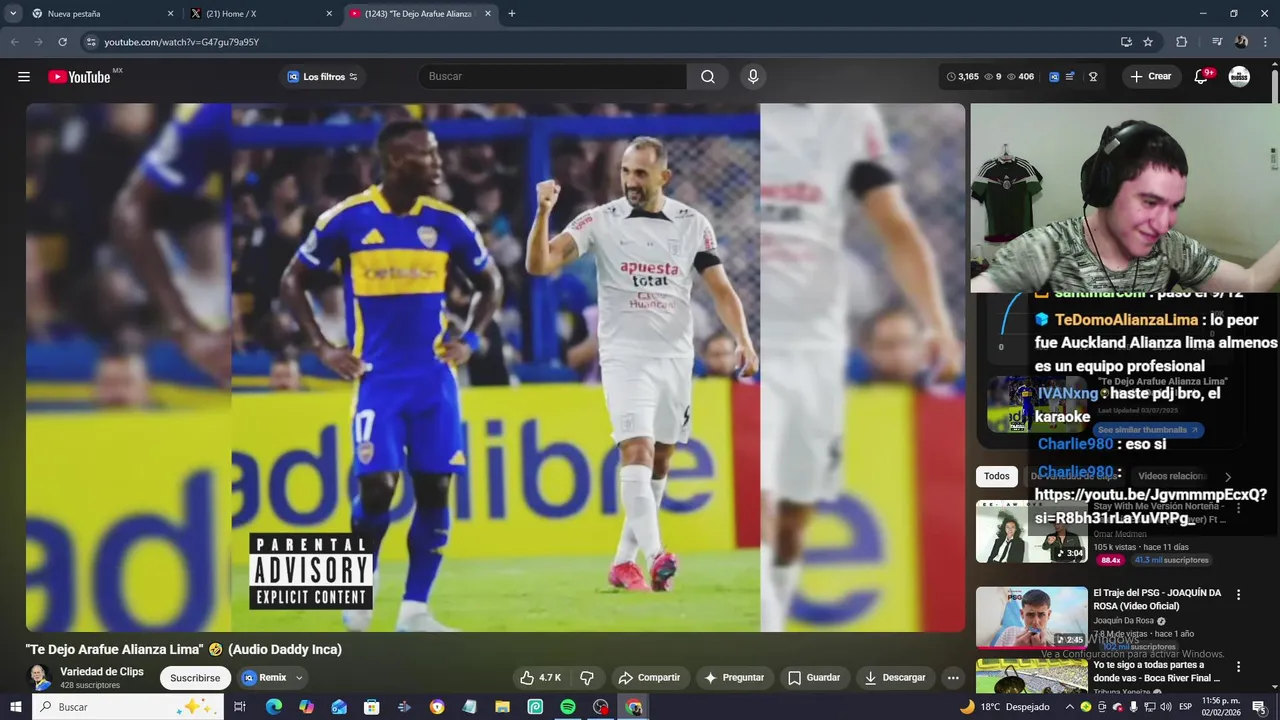Image resolution: width=1280 pixels, height=720 pixels.
Task: Switch to Nueva pestaña tab
Action: (x=100, y=14)
